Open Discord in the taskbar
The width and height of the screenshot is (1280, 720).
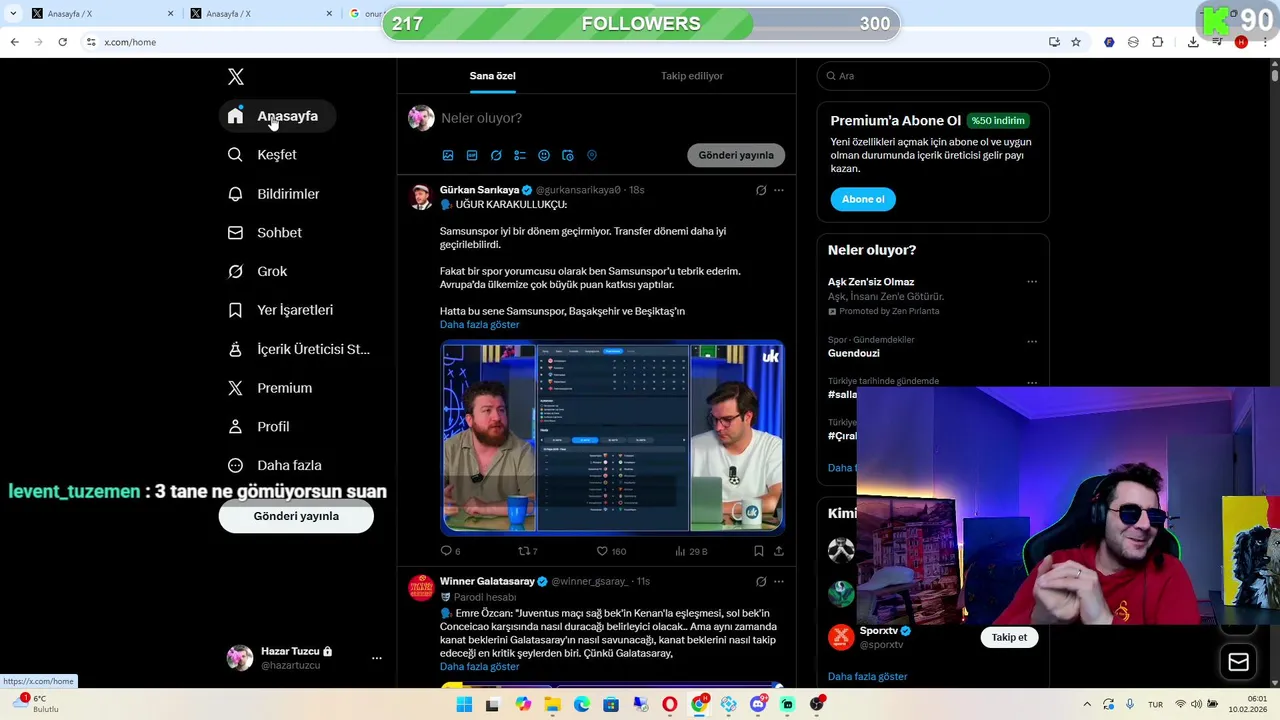click(758, 705)
